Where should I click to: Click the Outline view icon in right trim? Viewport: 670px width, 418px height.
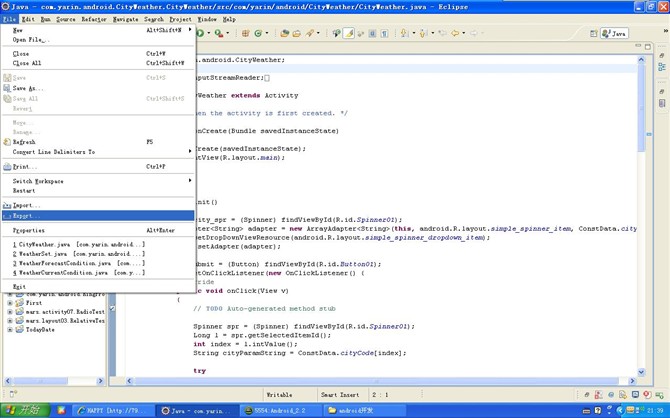coord(662,67)
